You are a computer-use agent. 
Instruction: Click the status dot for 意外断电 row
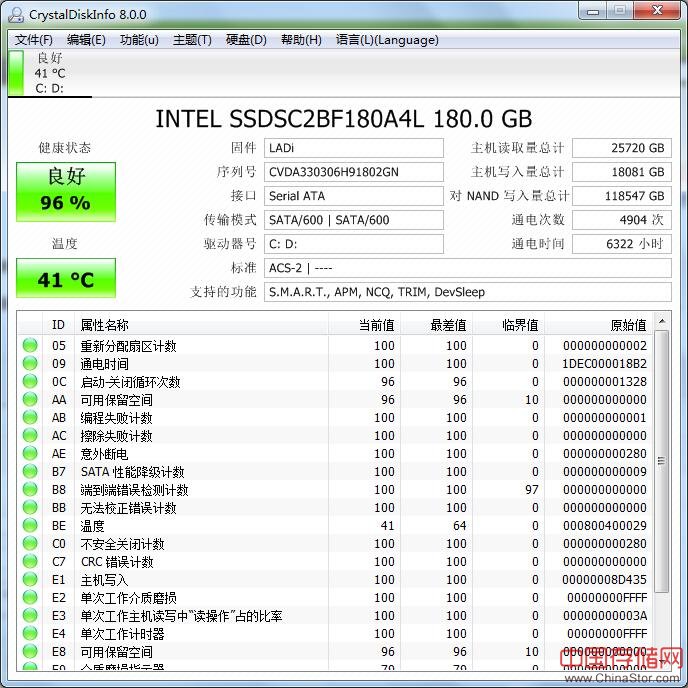31,454
